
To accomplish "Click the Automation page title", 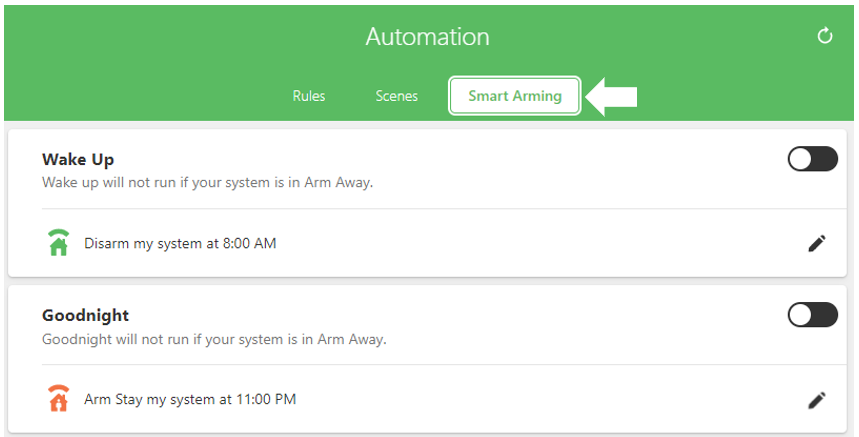I will pos(427,37).
